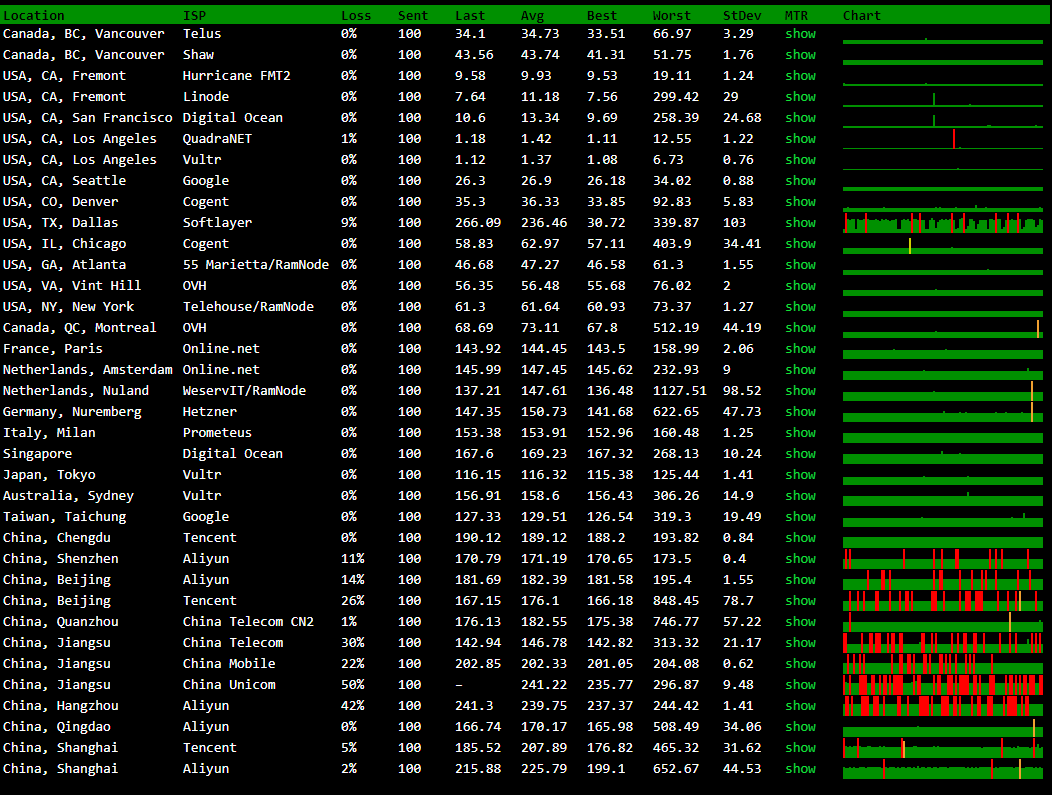The image size is (1052, 795).
Task: Show MTR for Beijing Aliyun
Action: [800, 580]
